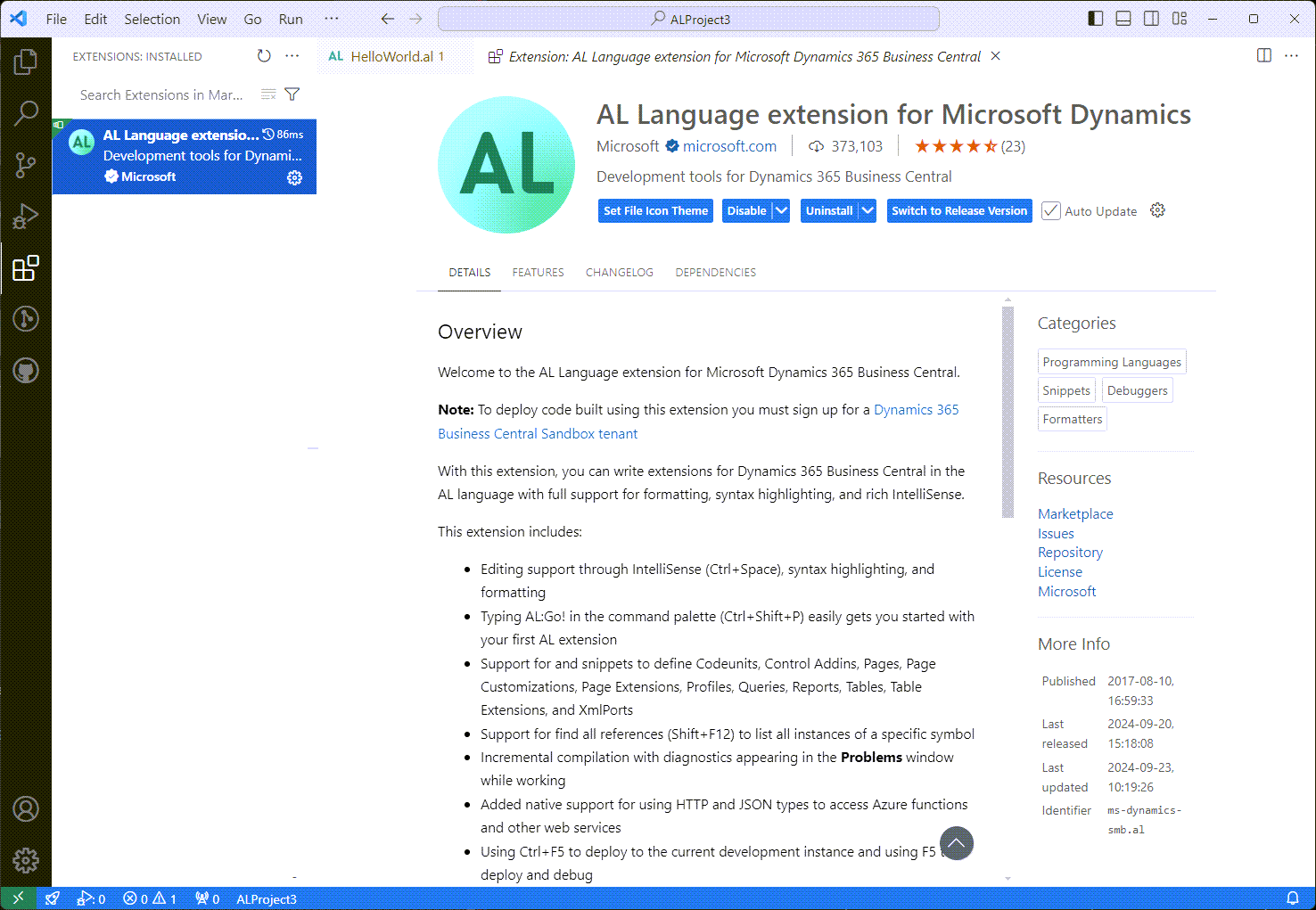This screenshot has height=910, width=1316.
Task: Click the Programming Languages category tag
Action: point(1112,362)
